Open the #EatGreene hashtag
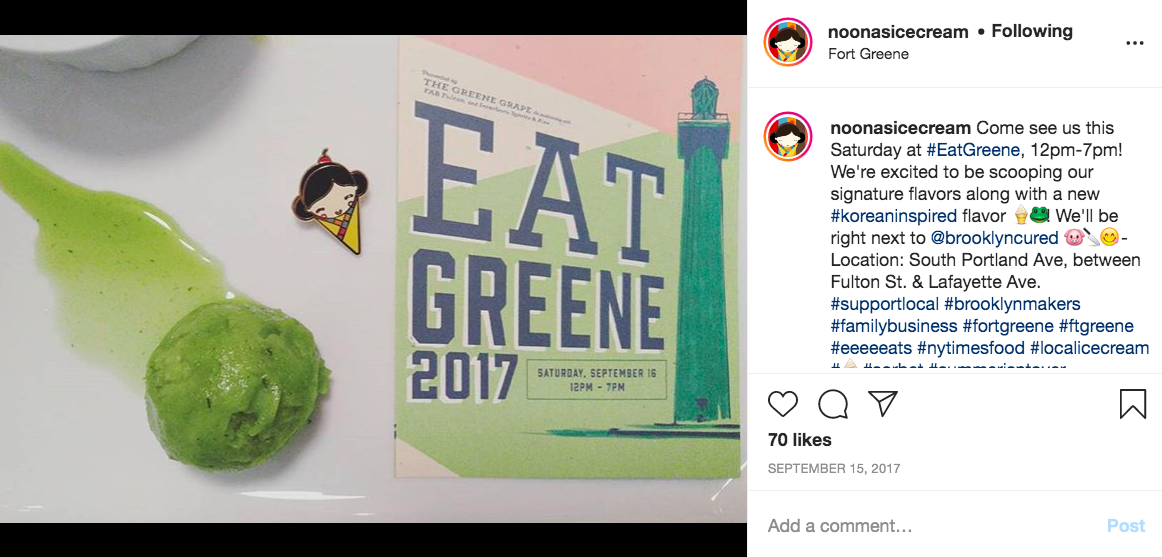This screenshot has width=1162, height=557. tap(973, 150)
